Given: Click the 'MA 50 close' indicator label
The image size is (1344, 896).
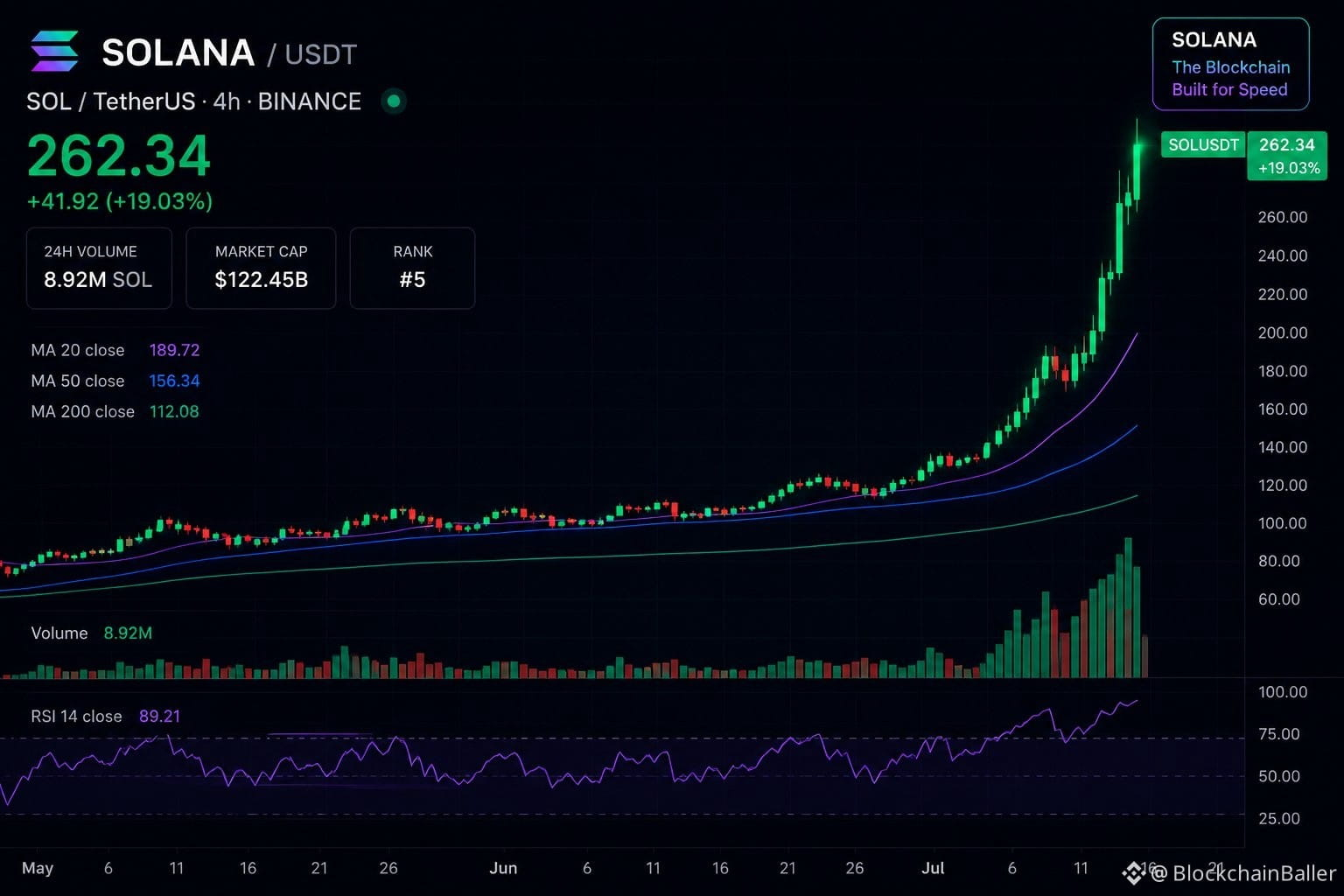Looking at the screenshot, I should [x=78, y=381].
